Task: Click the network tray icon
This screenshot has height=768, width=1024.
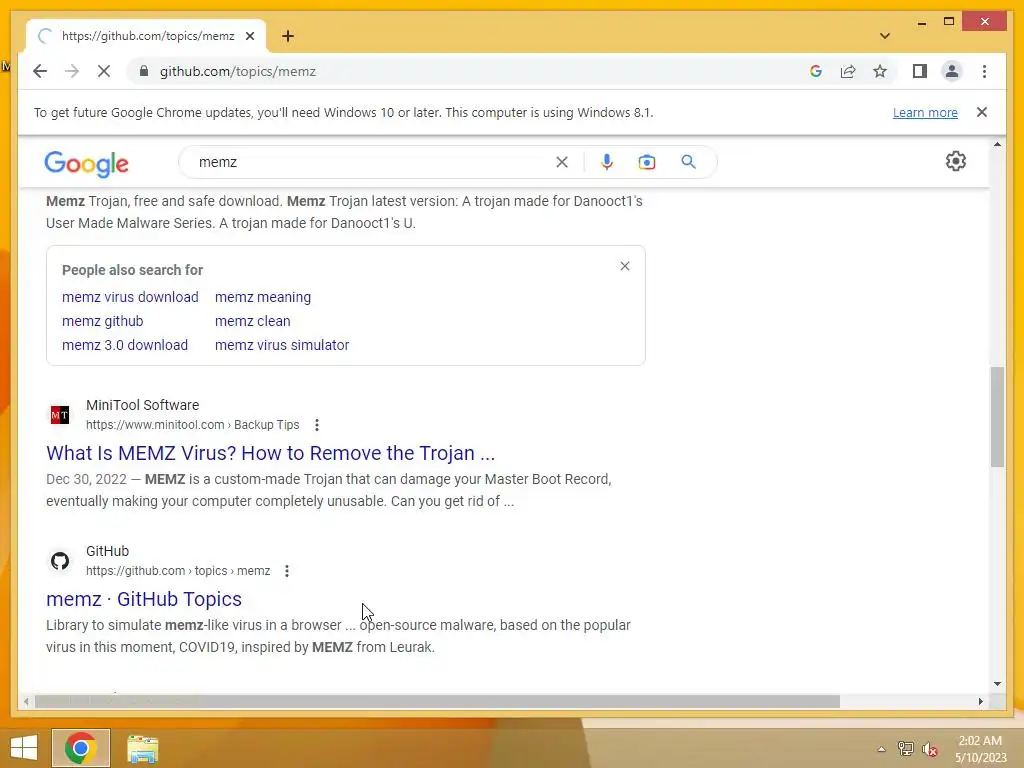Action: [905, 749]
